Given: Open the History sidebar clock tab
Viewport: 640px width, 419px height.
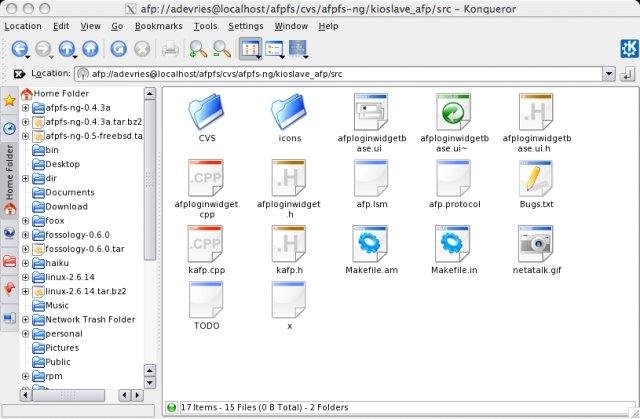Looking at the screenshot, I should tap(9, 129).
